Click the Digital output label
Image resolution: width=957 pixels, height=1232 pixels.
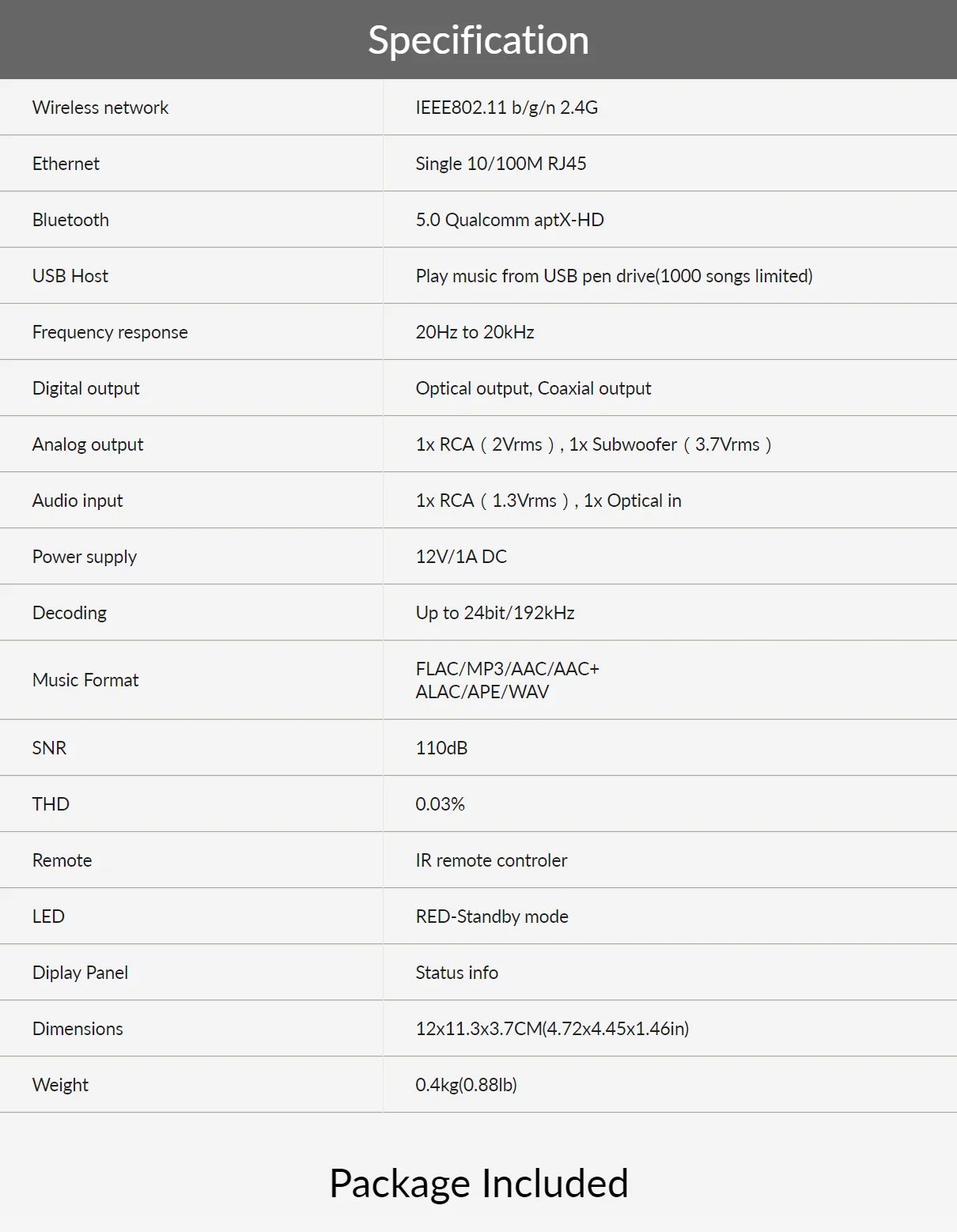coord(85,388)
